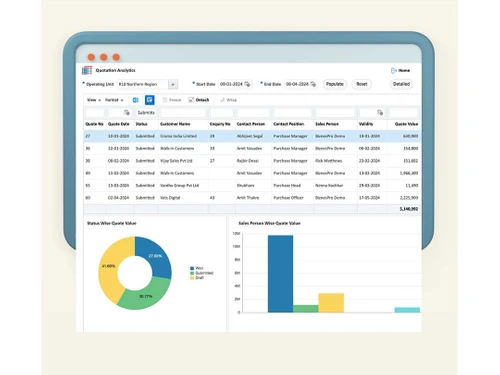Click the Enquiry No filter field
Screen dimensions: 500x375
coord(222,113)
